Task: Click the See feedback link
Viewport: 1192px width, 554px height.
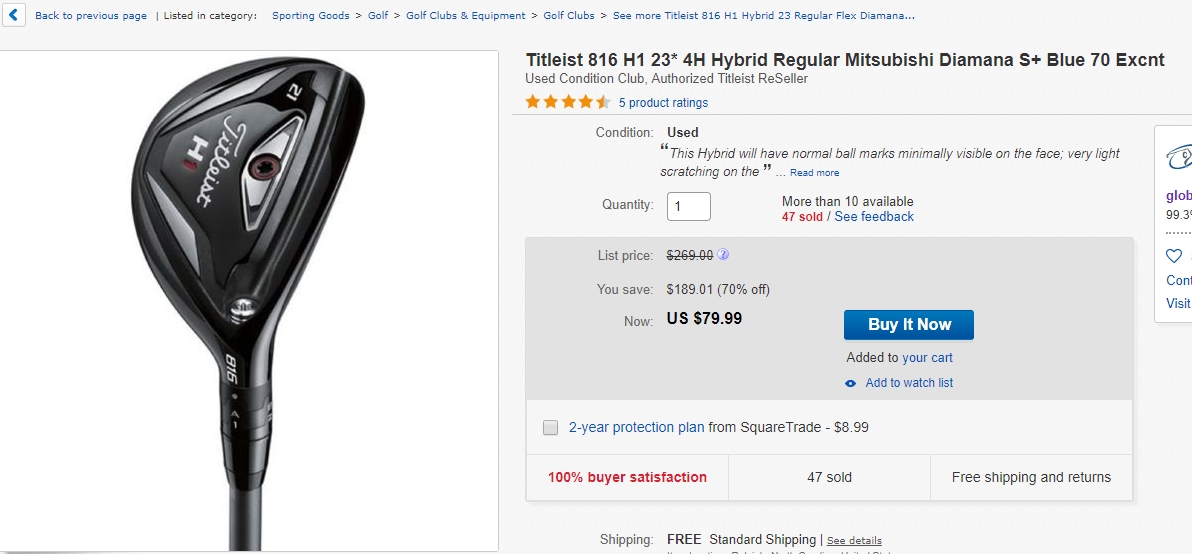Action: click(x=874, y=217)
